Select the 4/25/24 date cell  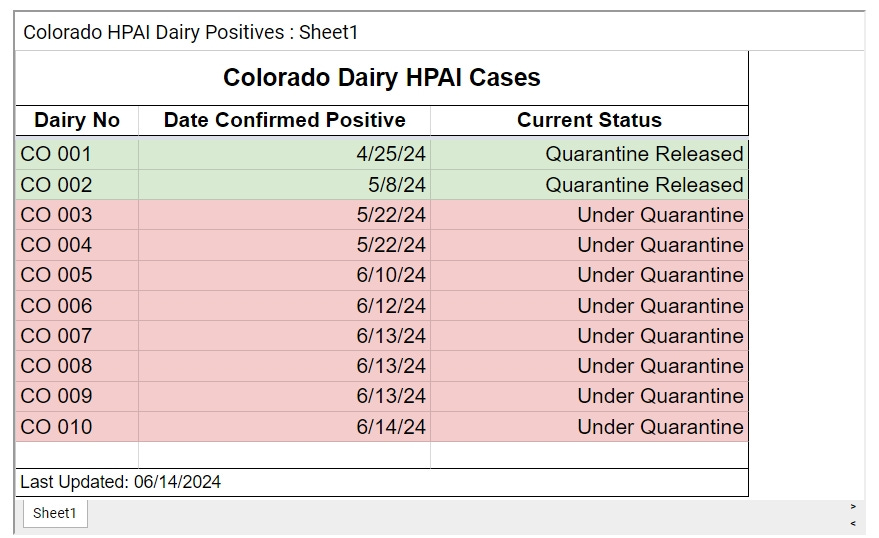point(284,154)
